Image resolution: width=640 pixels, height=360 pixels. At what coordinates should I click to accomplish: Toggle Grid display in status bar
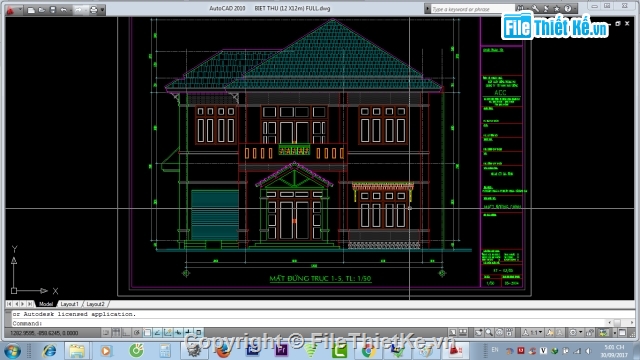click(x=116, y=333)
